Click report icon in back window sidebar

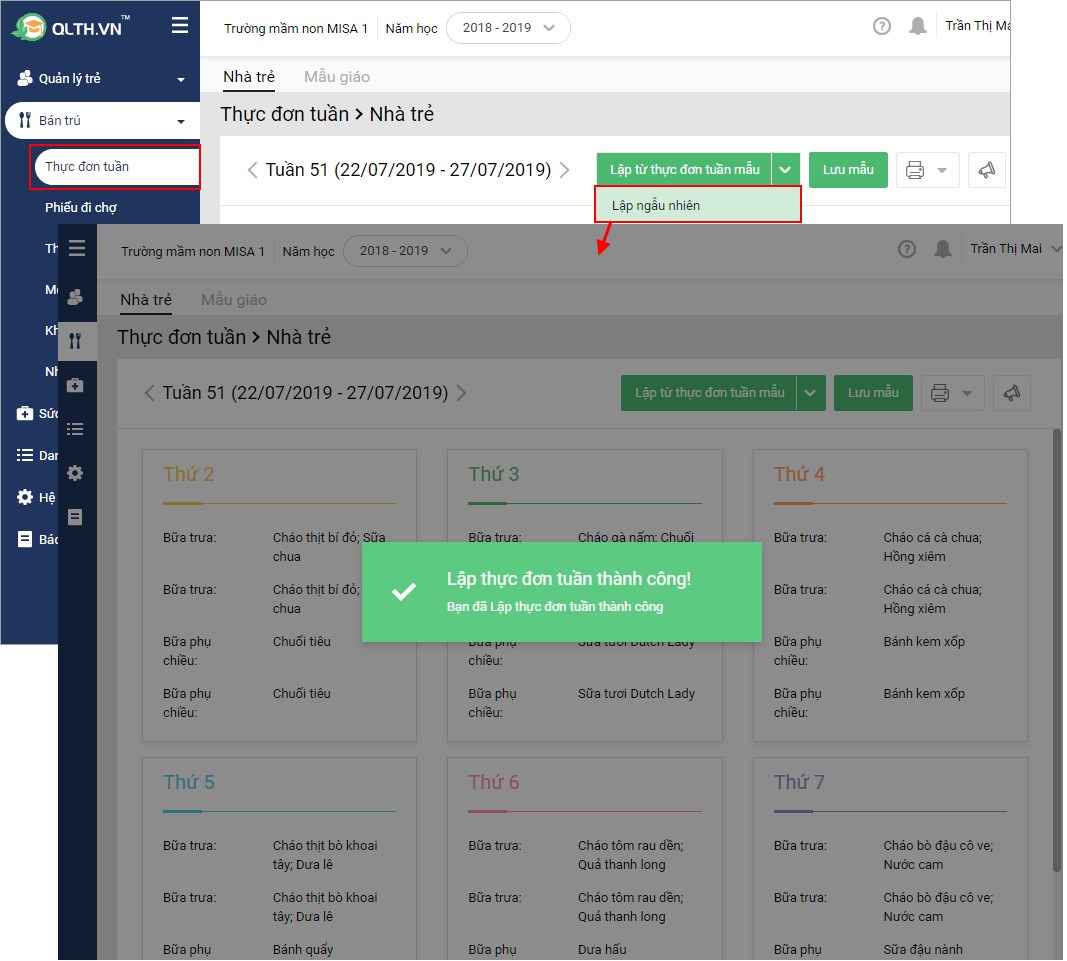pos(24,539)
